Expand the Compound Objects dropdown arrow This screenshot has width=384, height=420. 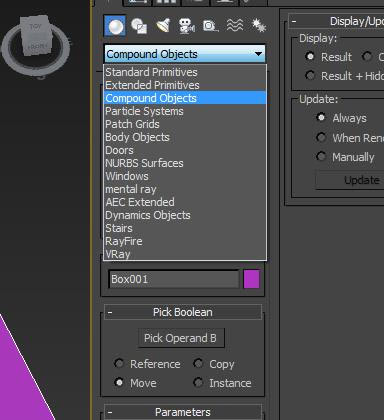pos(258,54)
